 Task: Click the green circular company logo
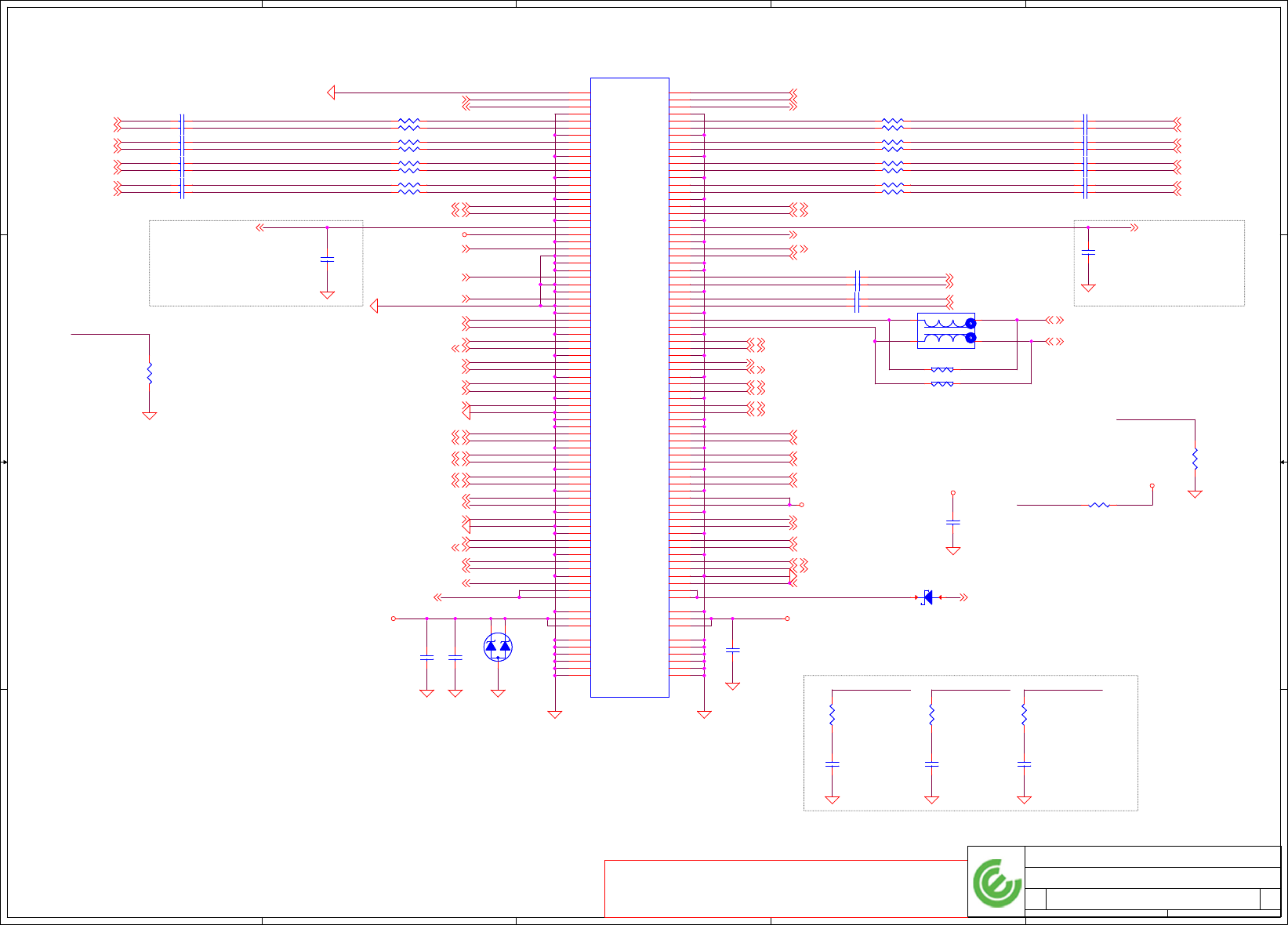click(x=997, y=883)
